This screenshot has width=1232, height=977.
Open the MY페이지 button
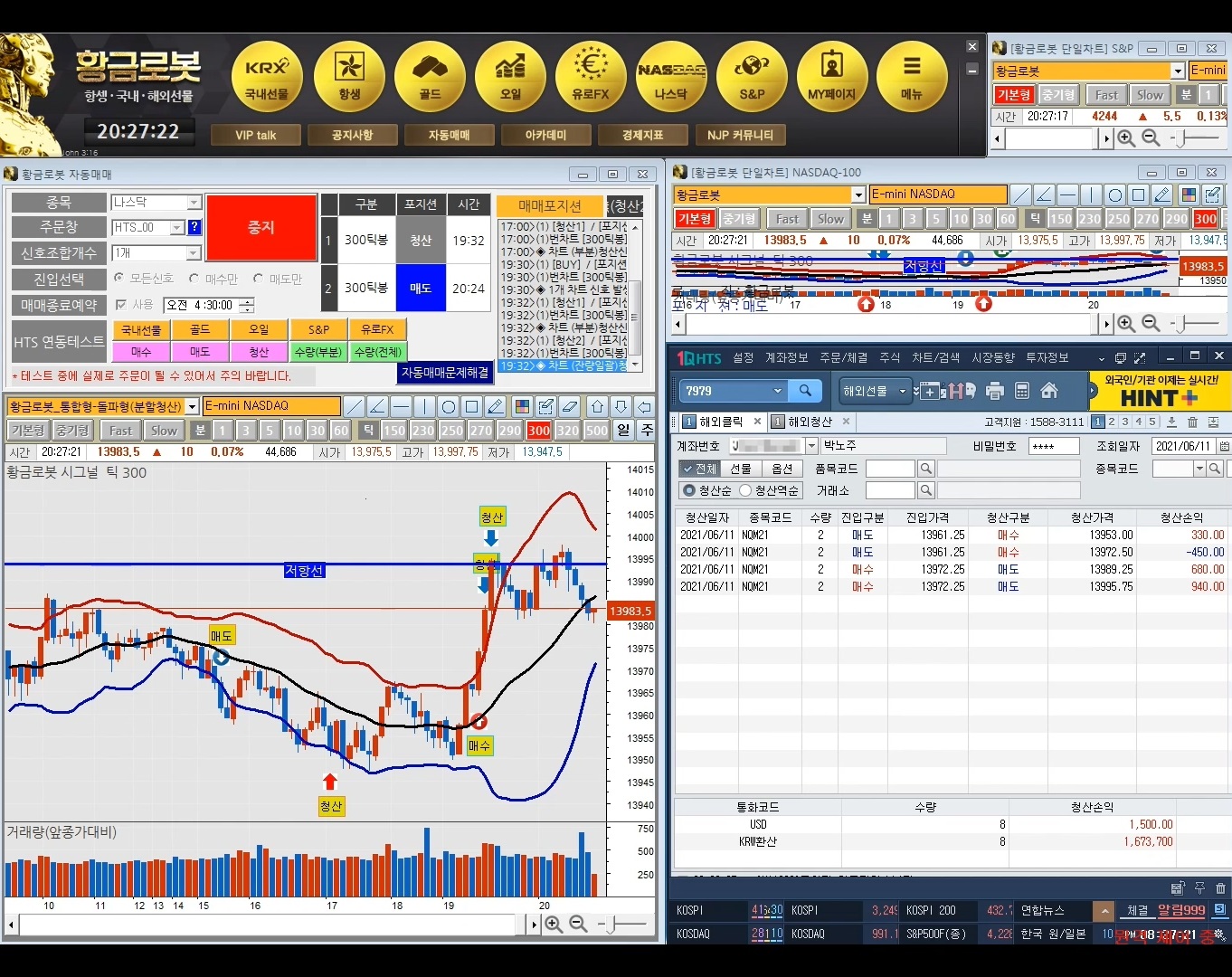tap(832, 76)
